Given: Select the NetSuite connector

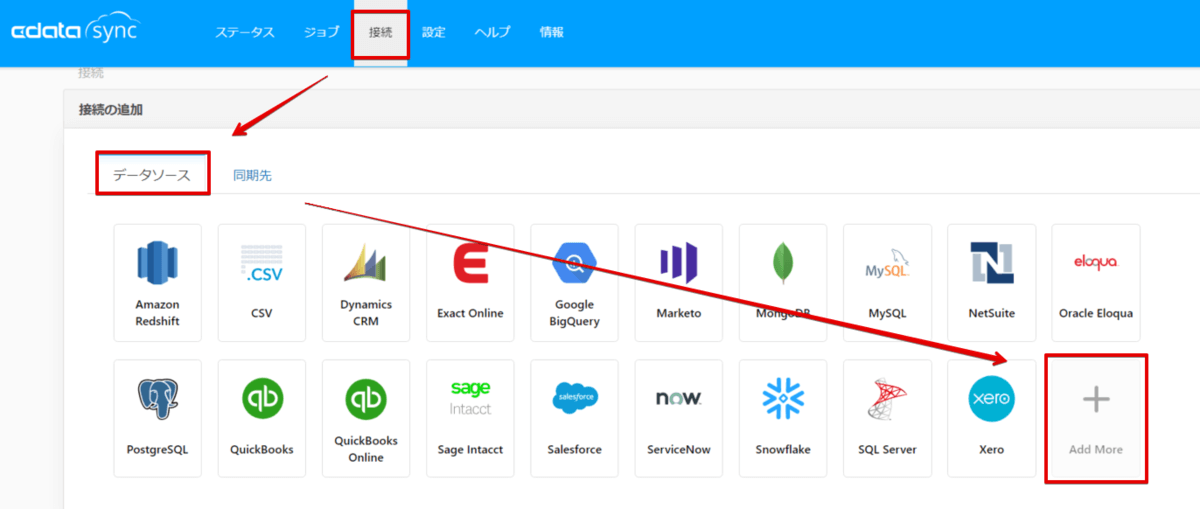Looking at the screenshot, I should pyautogui.click(x=991, y=283).
